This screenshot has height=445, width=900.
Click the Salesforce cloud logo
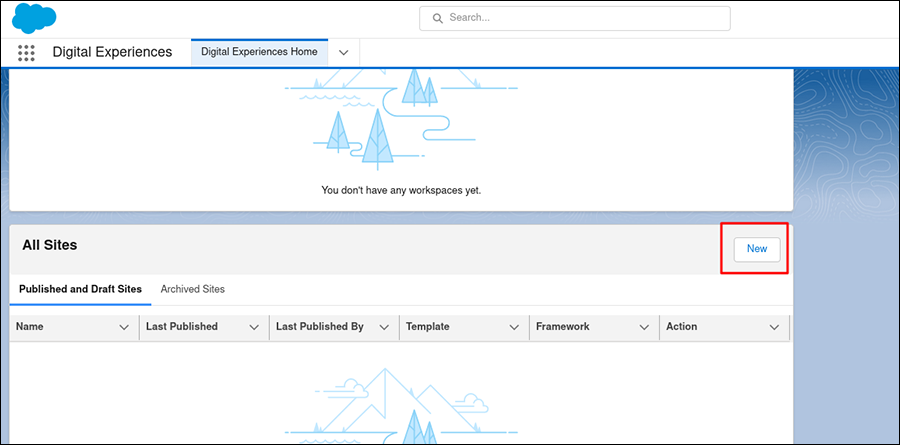pos(35,18)
